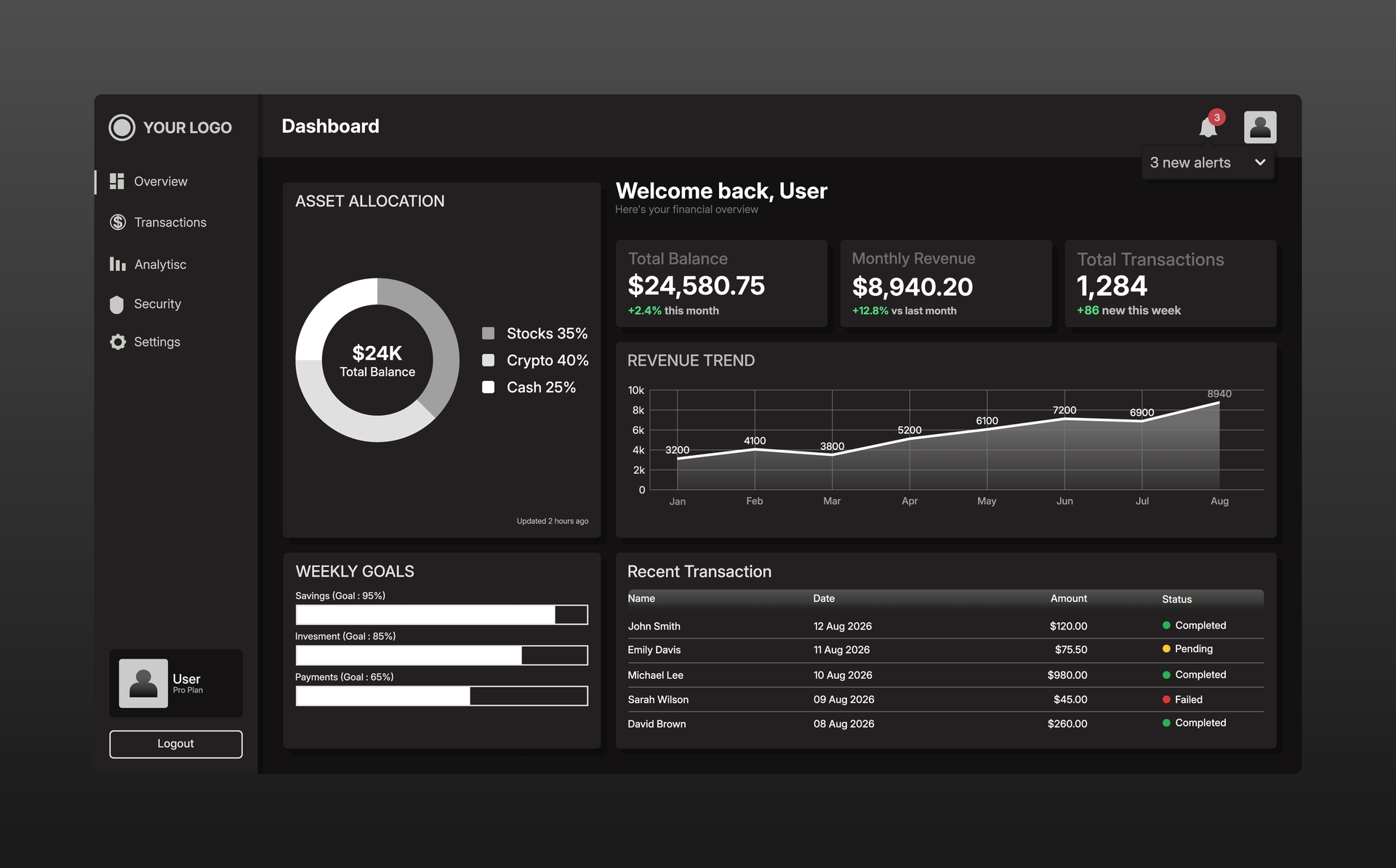Click the Security shield icon
This screenshot has height=868, width=1396.
coord(117,304)
